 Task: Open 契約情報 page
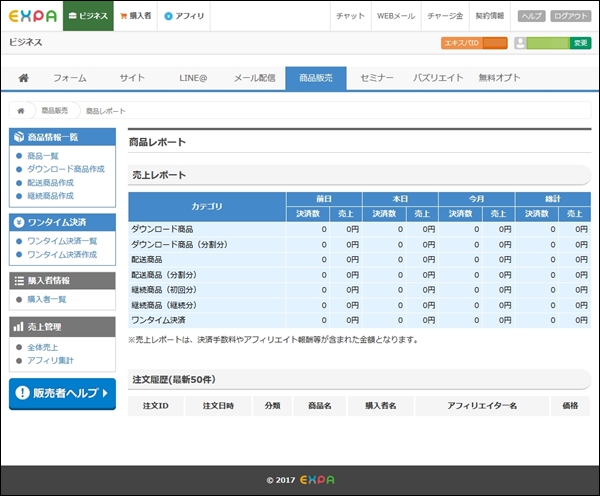point(490,16)
